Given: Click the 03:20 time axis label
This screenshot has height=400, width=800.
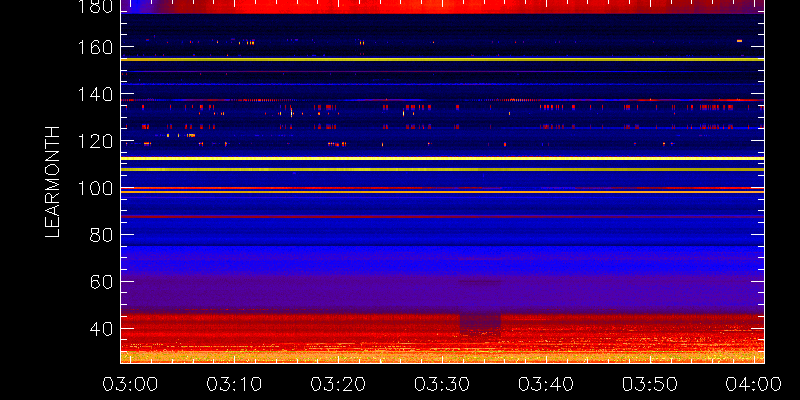Looking at the screenshot, I should click(x=338, y=384).
